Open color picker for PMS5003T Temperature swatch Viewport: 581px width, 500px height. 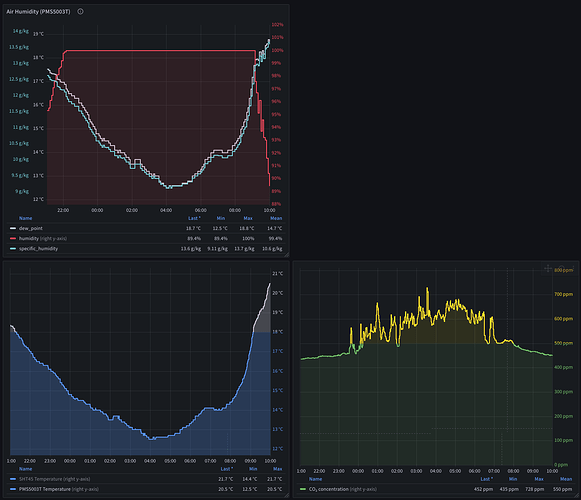point(13,489)
